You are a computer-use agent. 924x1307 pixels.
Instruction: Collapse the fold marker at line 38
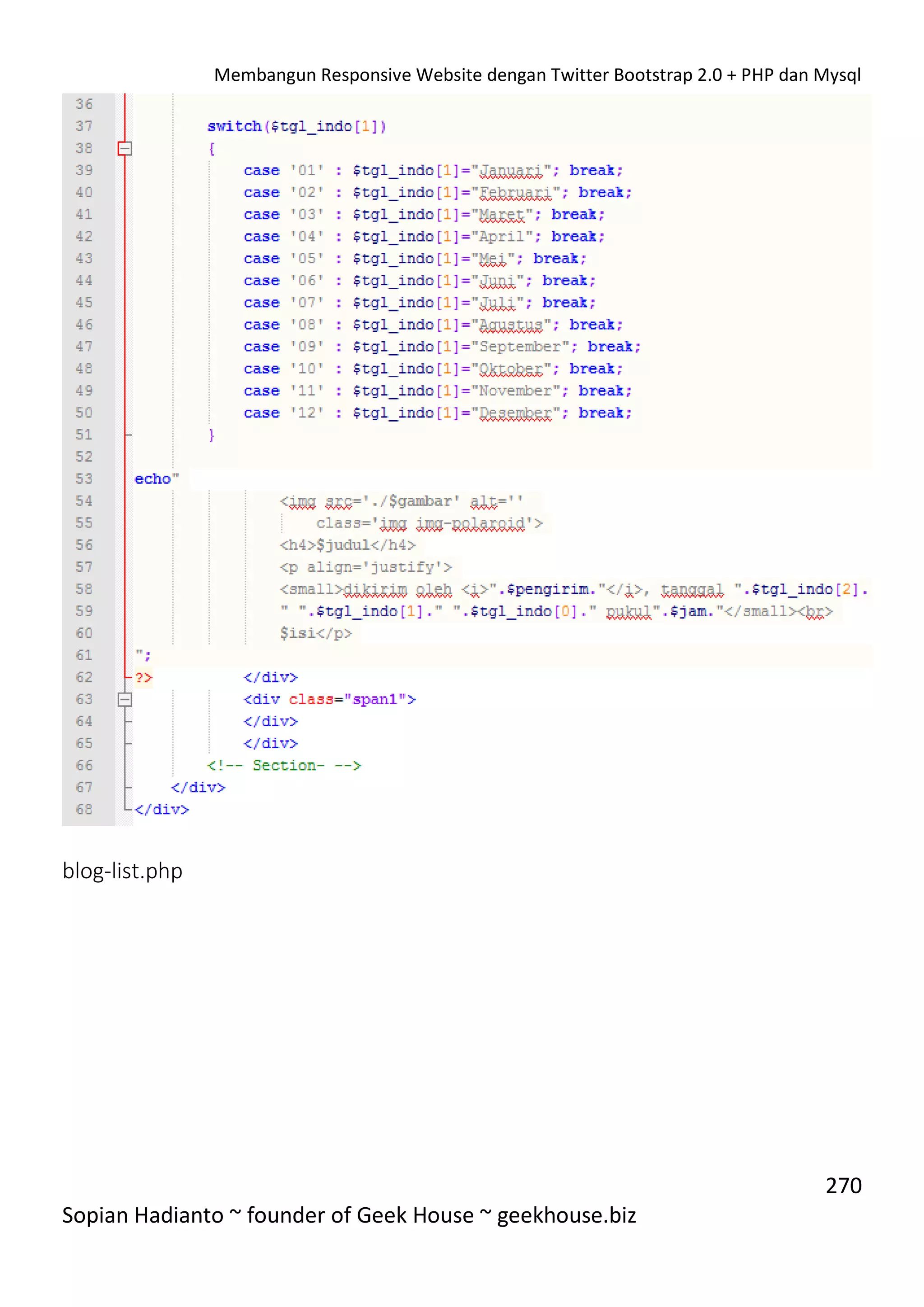coord(125,148)
